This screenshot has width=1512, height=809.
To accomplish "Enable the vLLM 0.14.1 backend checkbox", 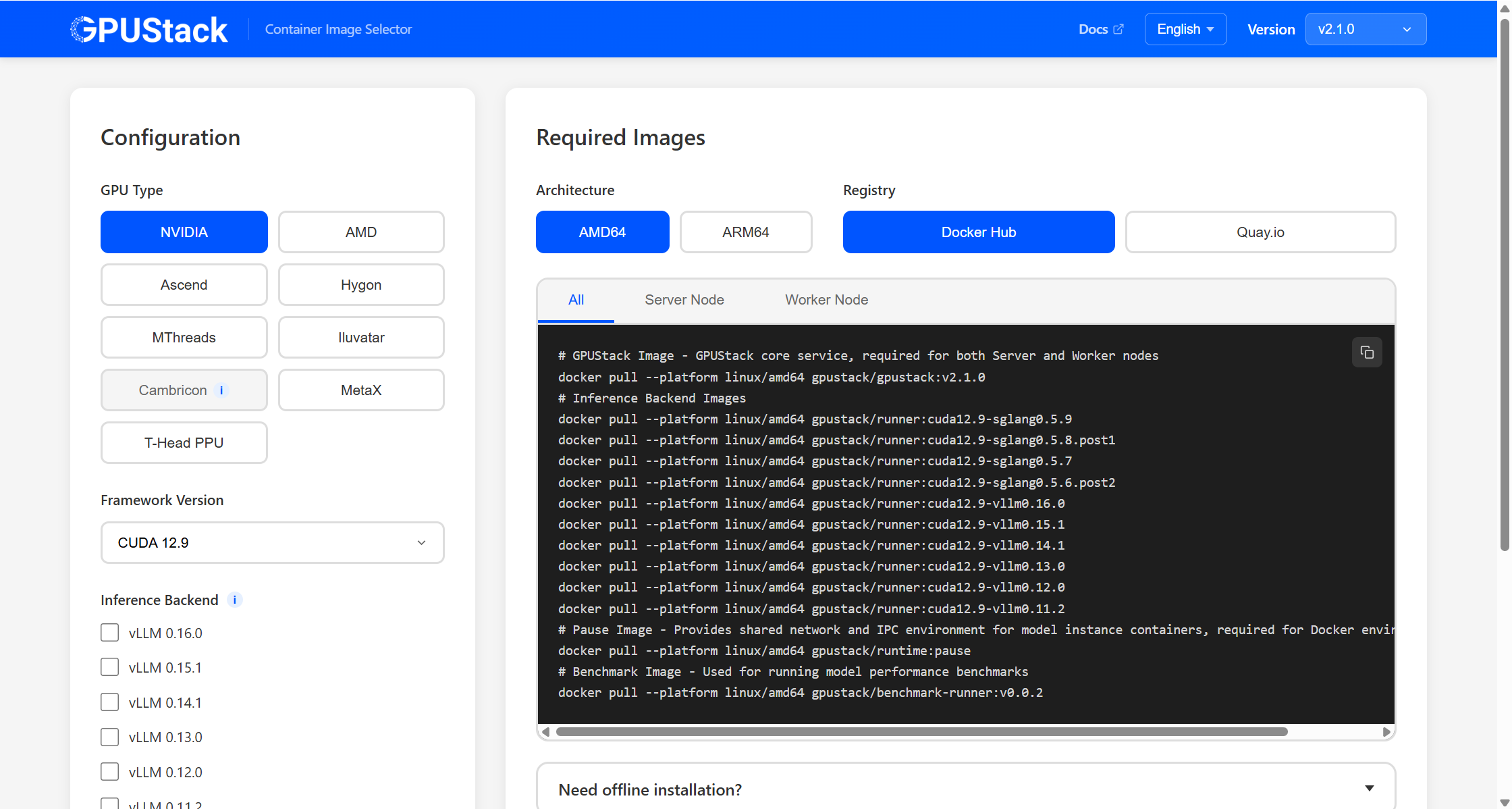I will (x=109, y=702).
